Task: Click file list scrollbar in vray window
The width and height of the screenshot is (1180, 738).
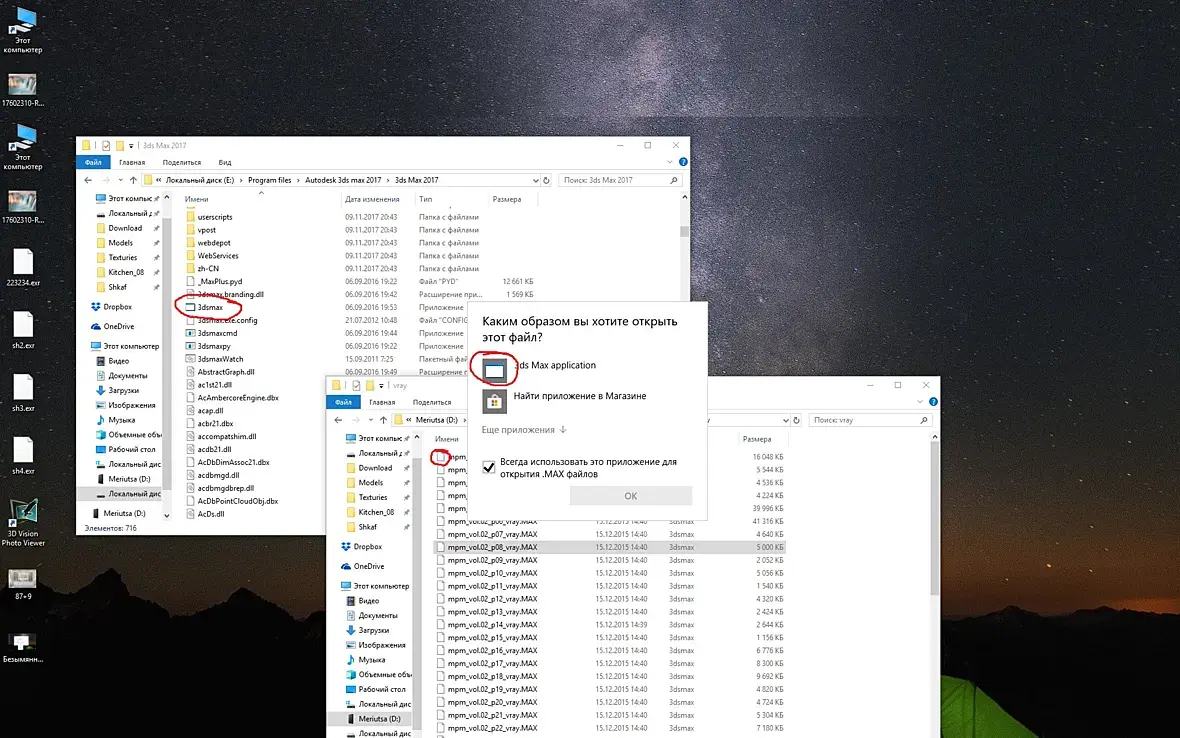Action: [935, 519]
